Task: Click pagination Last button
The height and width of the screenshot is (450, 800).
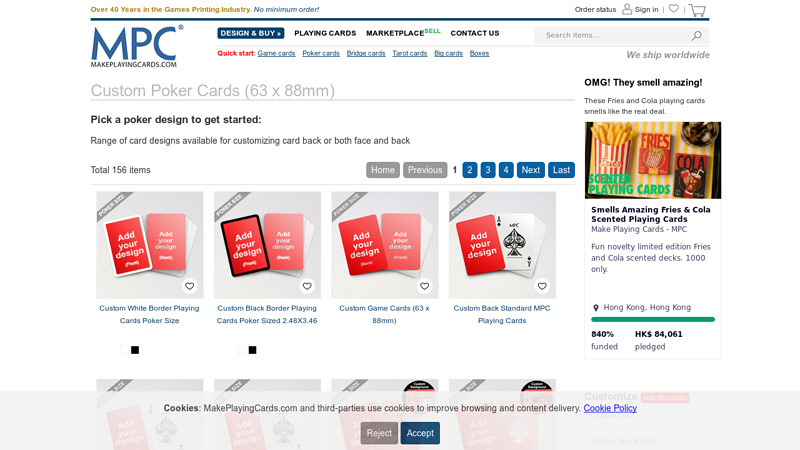Action: pyautogui.click(x=561, y=170)
